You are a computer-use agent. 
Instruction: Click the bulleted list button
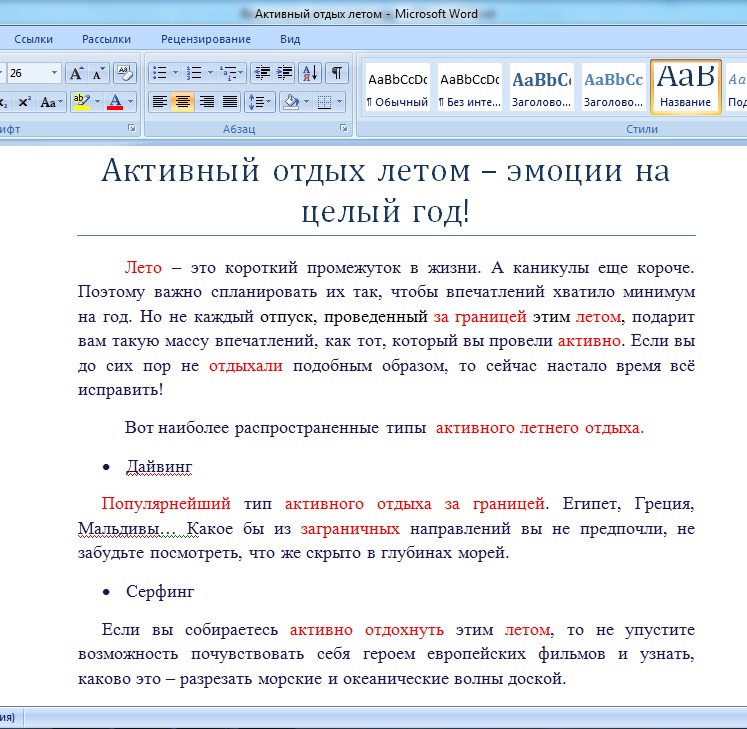pyautogui.click(x=159, y=73)
